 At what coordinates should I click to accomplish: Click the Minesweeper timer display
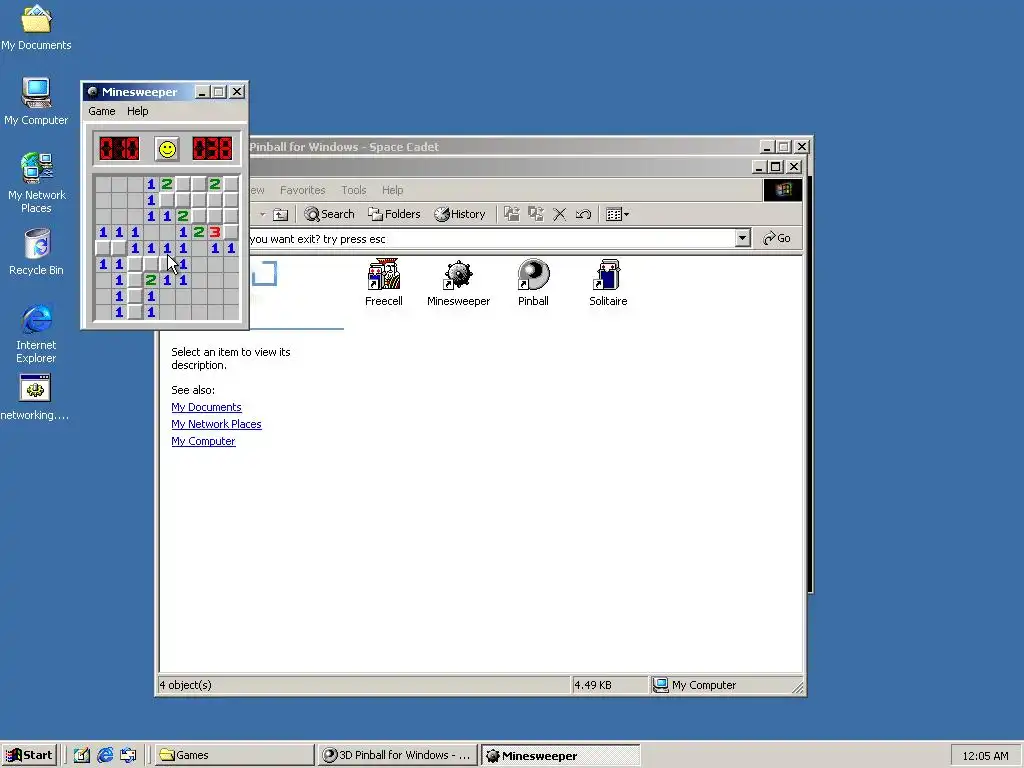point(212,149)
